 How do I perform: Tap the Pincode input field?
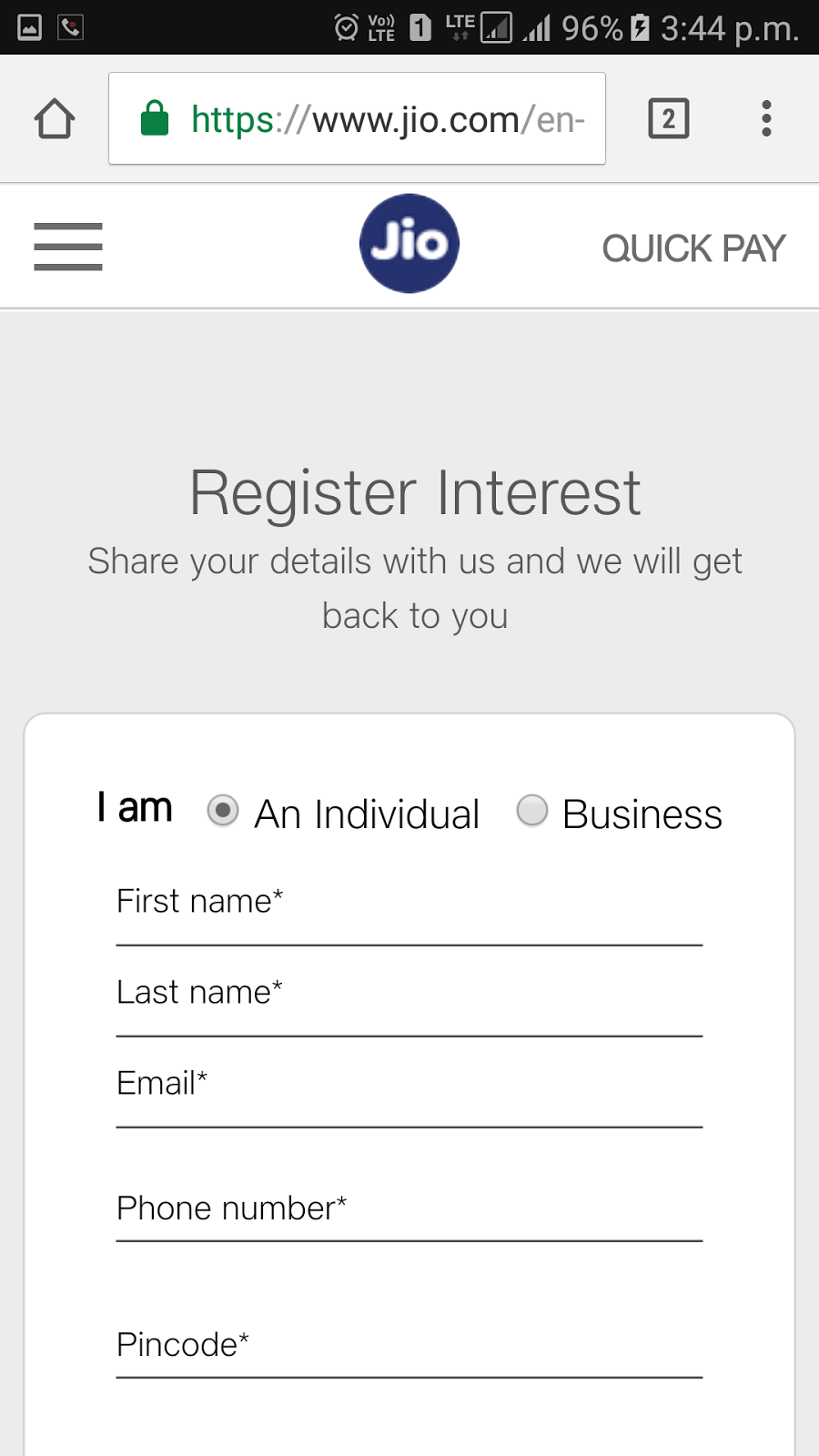[x=409, y=1347]
